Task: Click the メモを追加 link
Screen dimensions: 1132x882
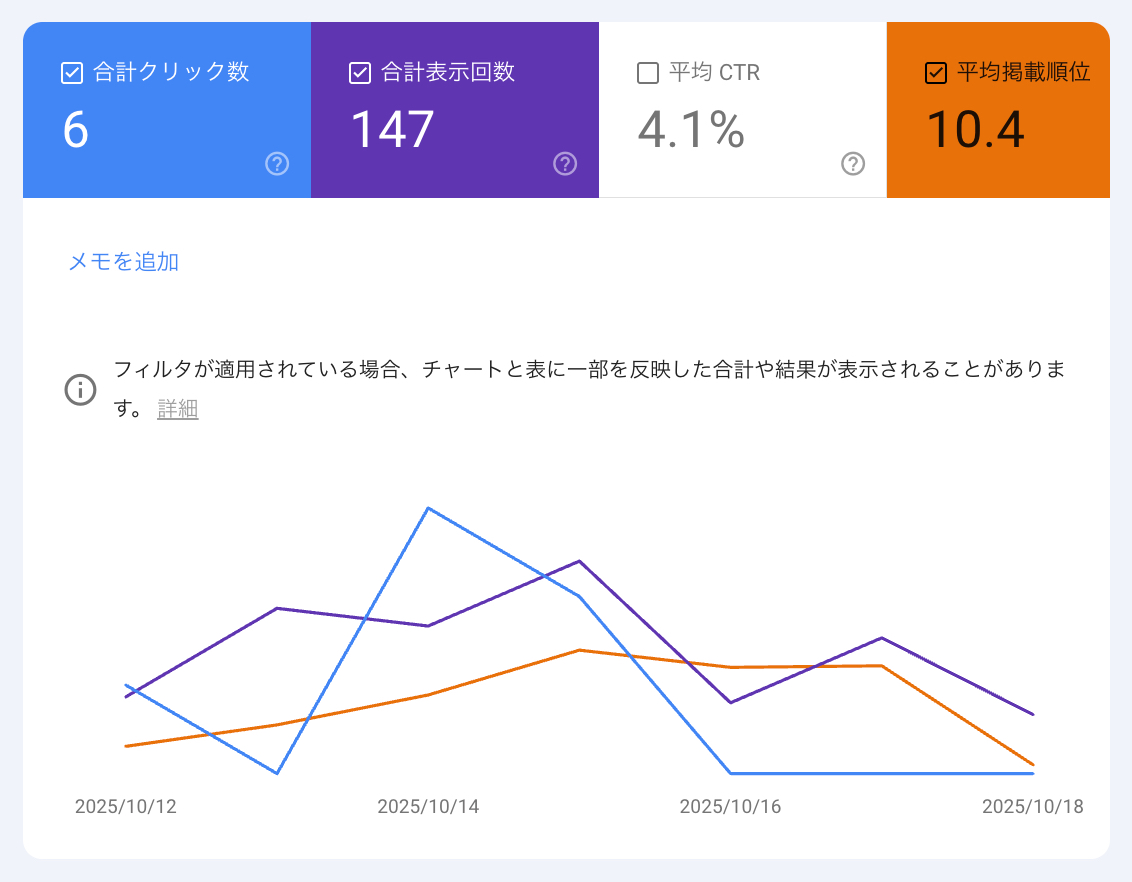Action: tap(123, 262)
